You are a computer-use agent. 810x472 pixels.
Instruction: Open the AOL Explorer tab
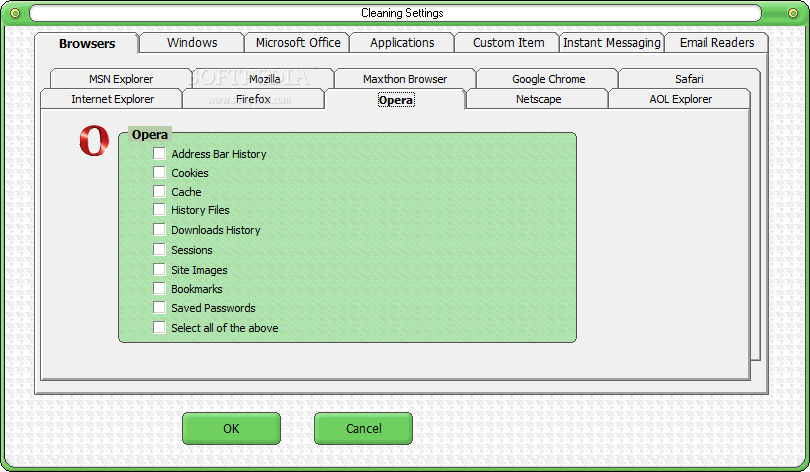point(680,99)
